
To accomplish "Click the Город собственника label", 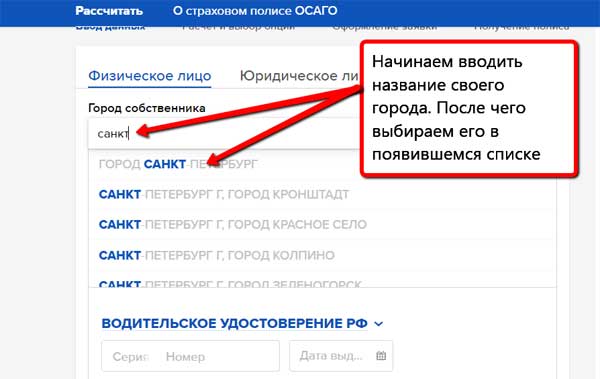I will coord(147,108).
